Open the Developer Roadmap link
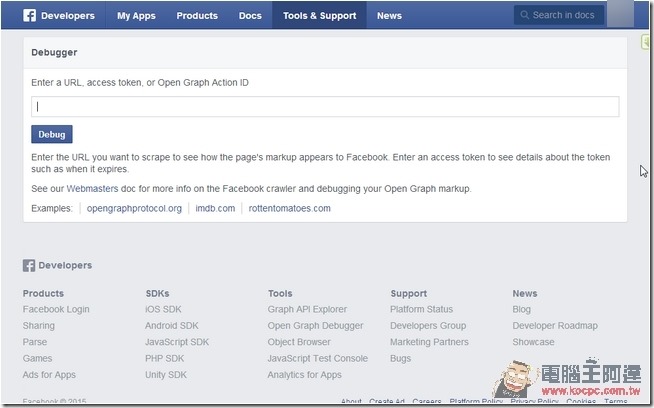The height and width of the screenshot is (408, 654). [x=555, y=326]
